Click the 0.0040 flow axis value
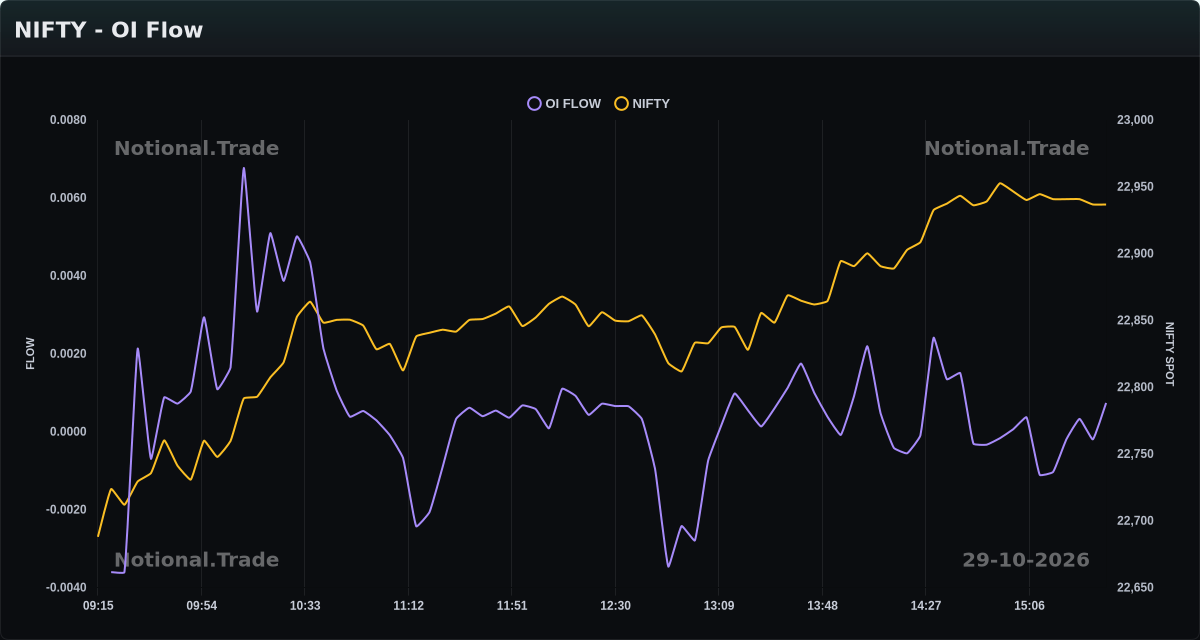 tap(68, 276)
